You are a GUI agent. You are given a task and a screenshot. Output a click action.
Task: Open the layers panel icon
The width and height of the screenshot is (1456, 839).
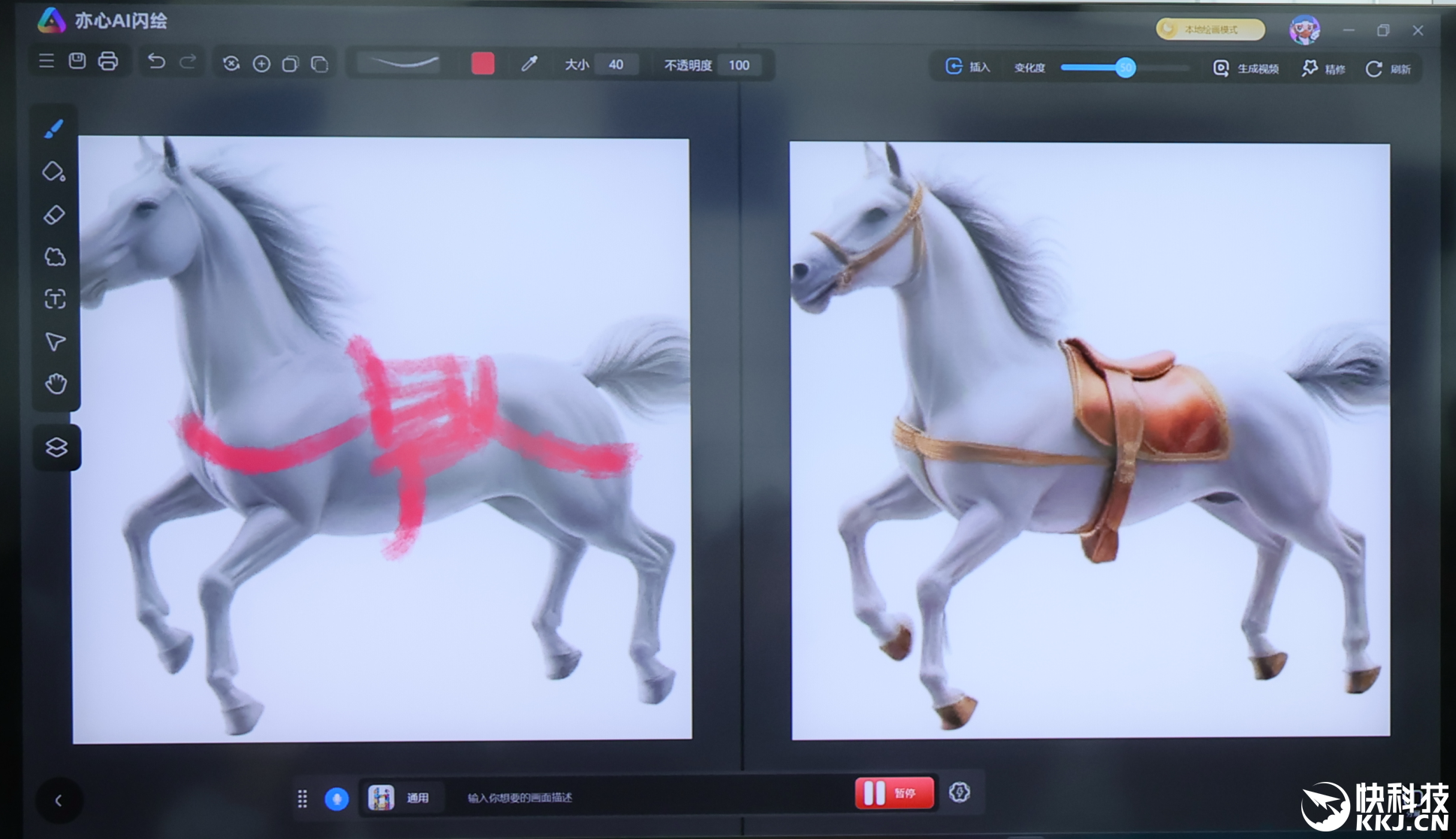pyautogui.click(x=56, y=448)
